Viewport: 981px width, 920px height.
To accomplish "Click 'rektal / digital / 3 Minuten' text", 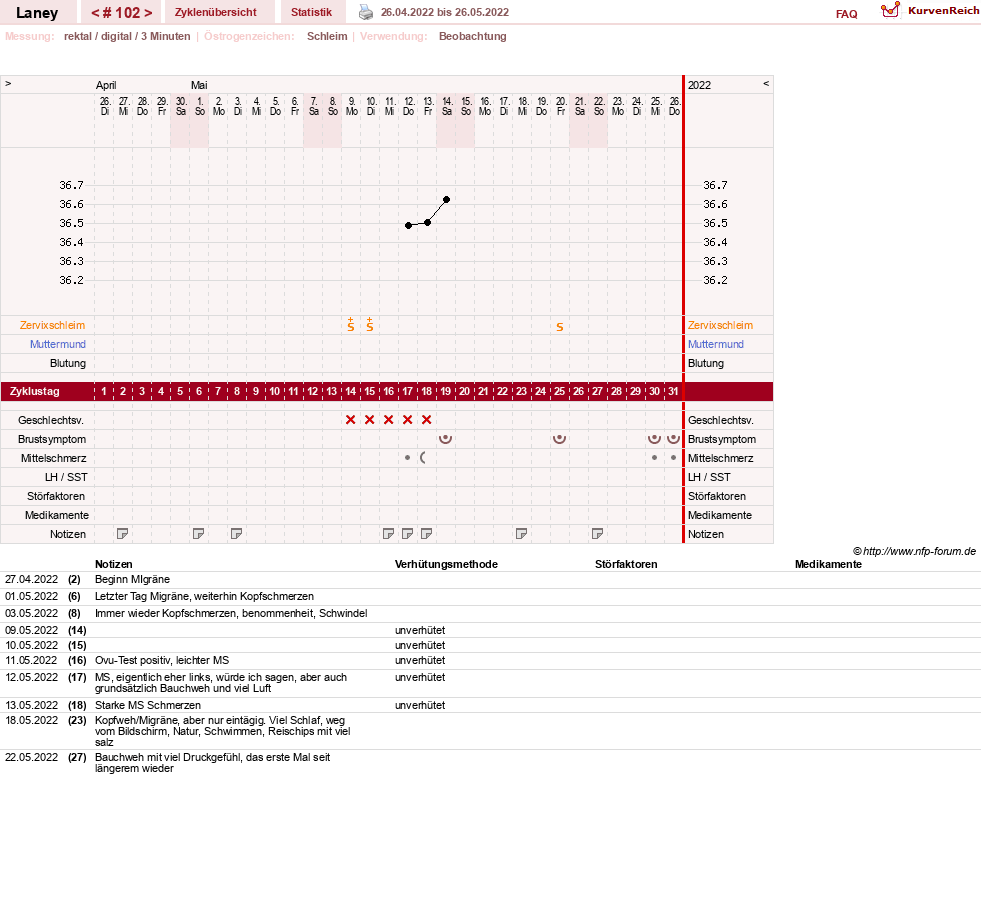I will click(x=127, y=36).
